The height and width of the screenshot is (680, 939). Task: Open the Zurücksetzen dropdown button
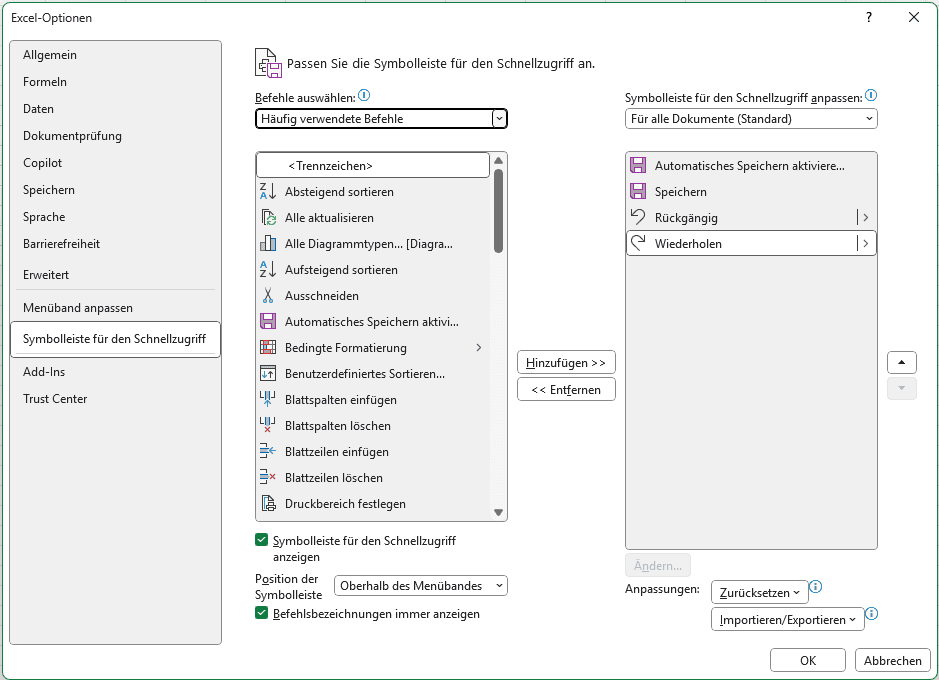tap(759, 592)
